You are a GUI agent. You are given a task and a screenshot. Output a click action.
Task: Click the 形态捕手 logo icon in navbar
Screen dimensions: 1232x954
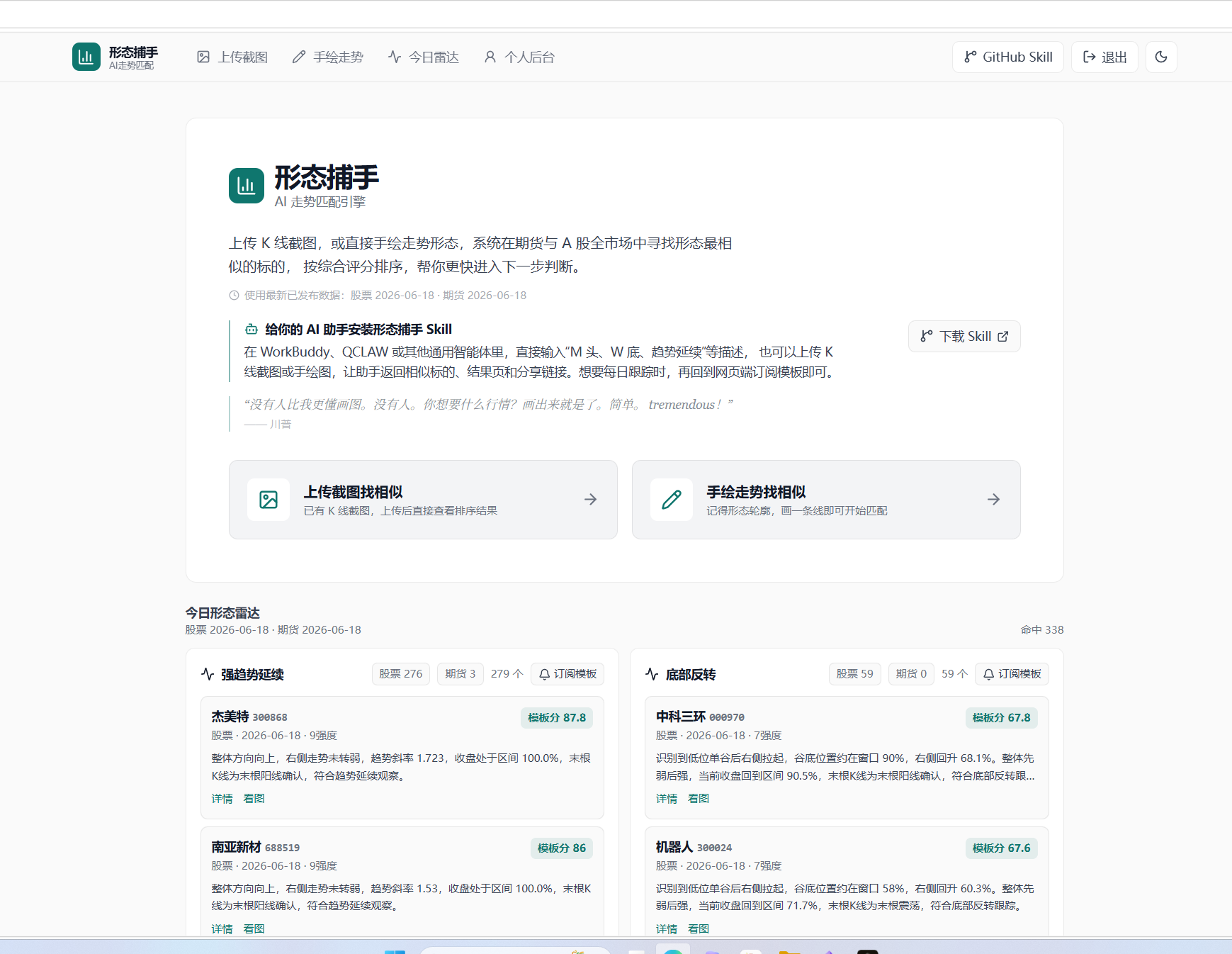86,57
